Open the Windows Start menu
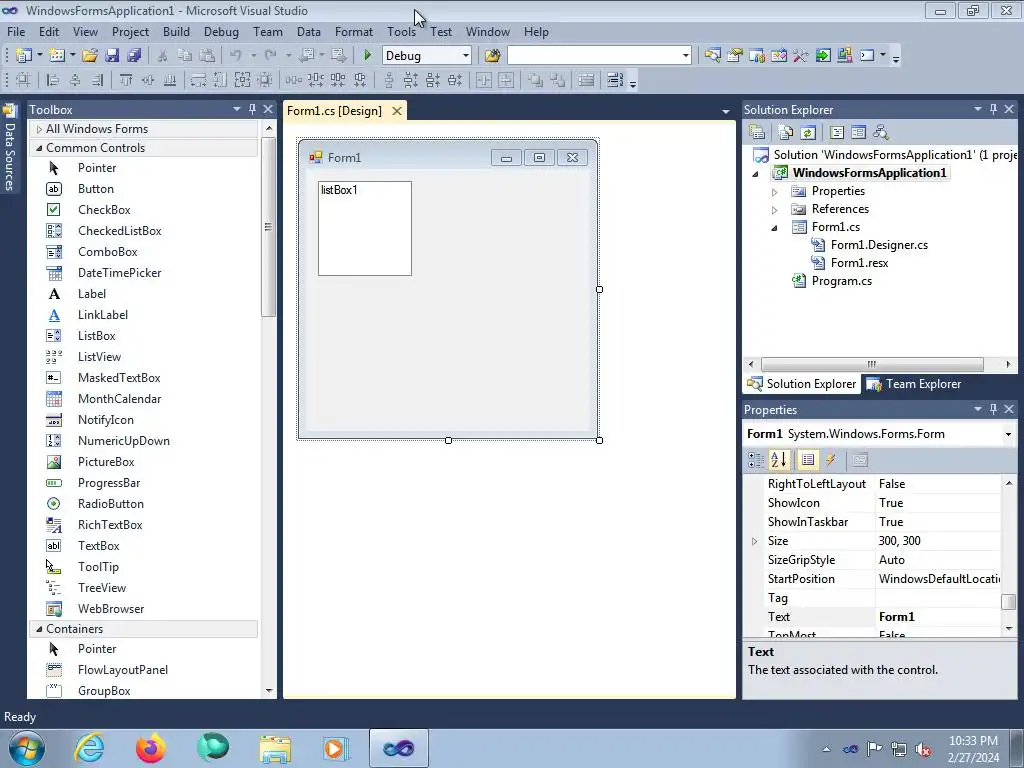 tap(27, 748)
